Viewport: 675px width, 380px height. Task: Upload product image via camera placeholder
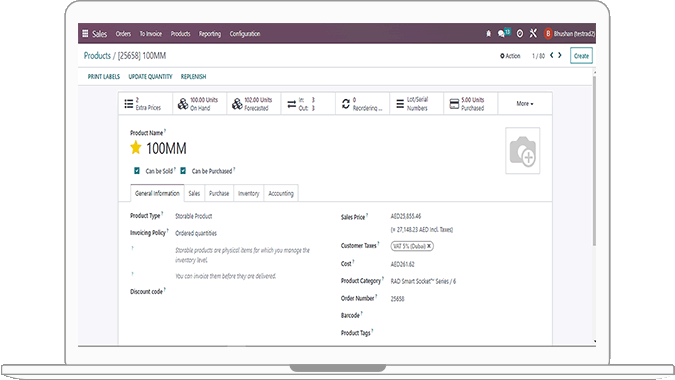tap(523, 151)
